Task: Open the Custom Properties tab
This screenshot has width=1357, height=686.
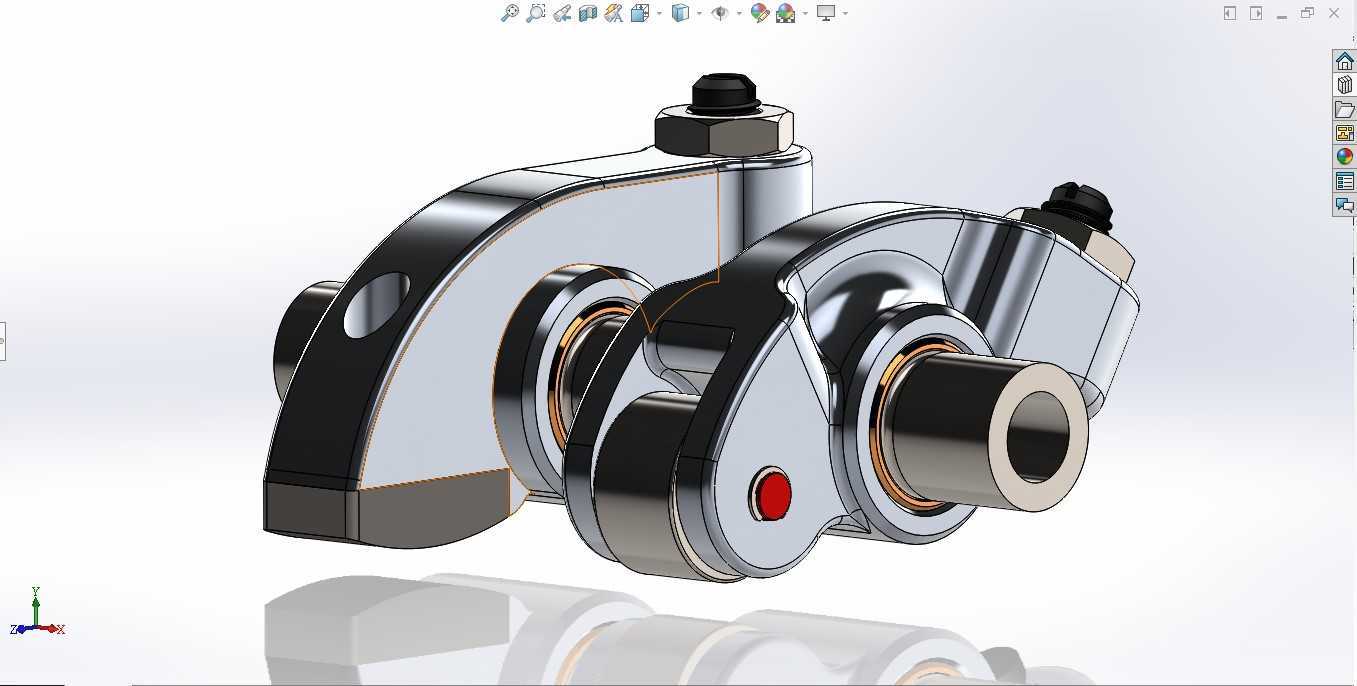Action: click(1344, 181)
